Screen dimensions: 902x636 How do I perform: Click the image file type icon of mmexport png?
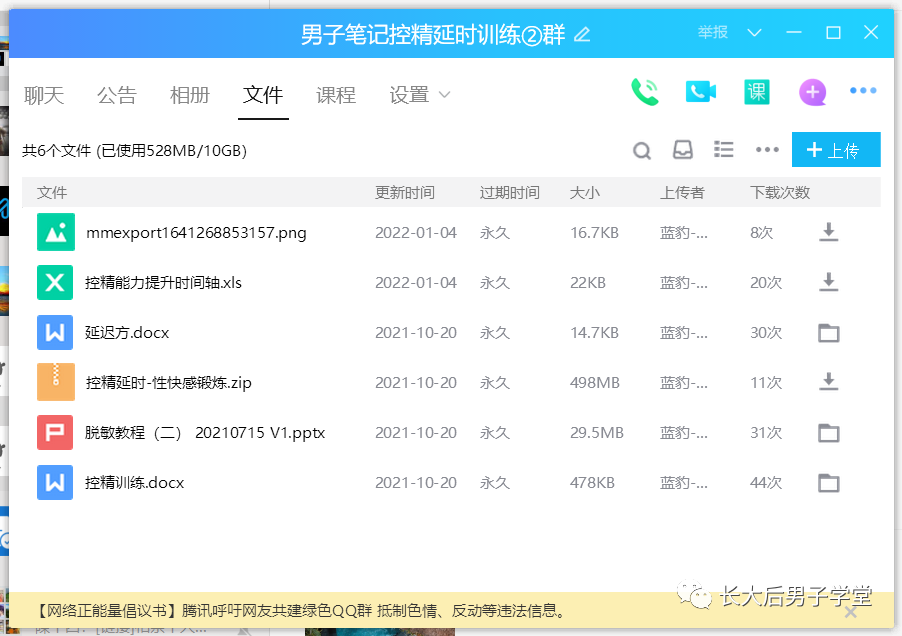[x=56, y=232]
